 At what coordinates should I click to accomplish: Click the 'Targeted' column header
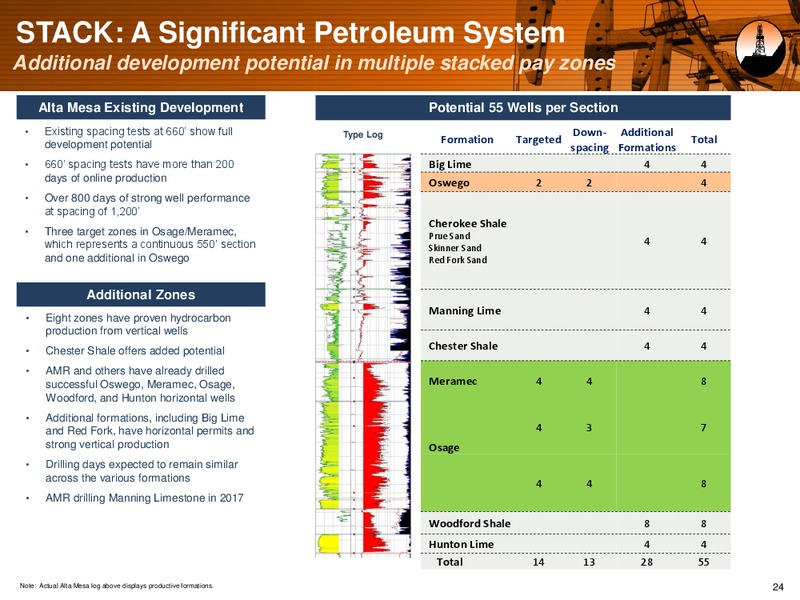538,140
